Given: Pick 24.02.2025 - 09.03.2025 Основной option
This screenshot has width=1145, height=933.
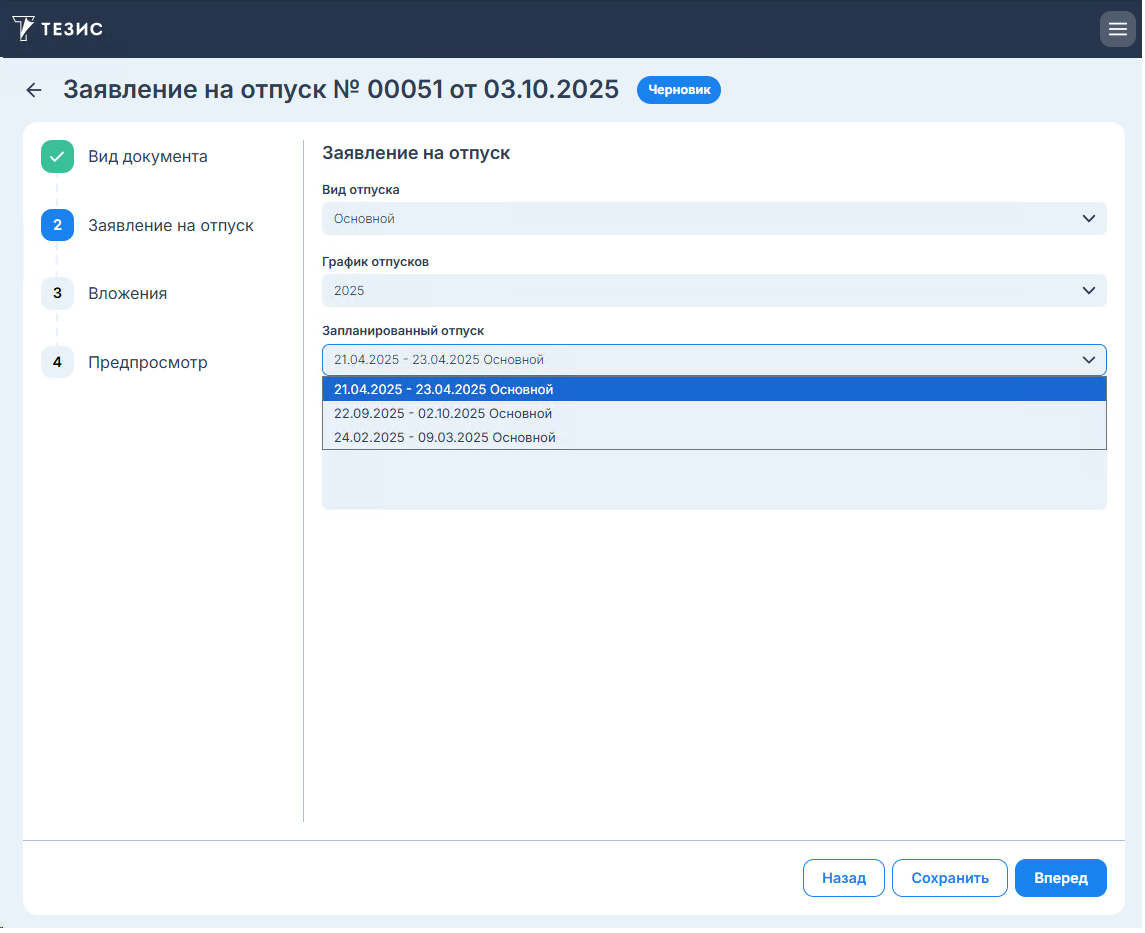Looking at the screenshot, I should coord(444,438).
